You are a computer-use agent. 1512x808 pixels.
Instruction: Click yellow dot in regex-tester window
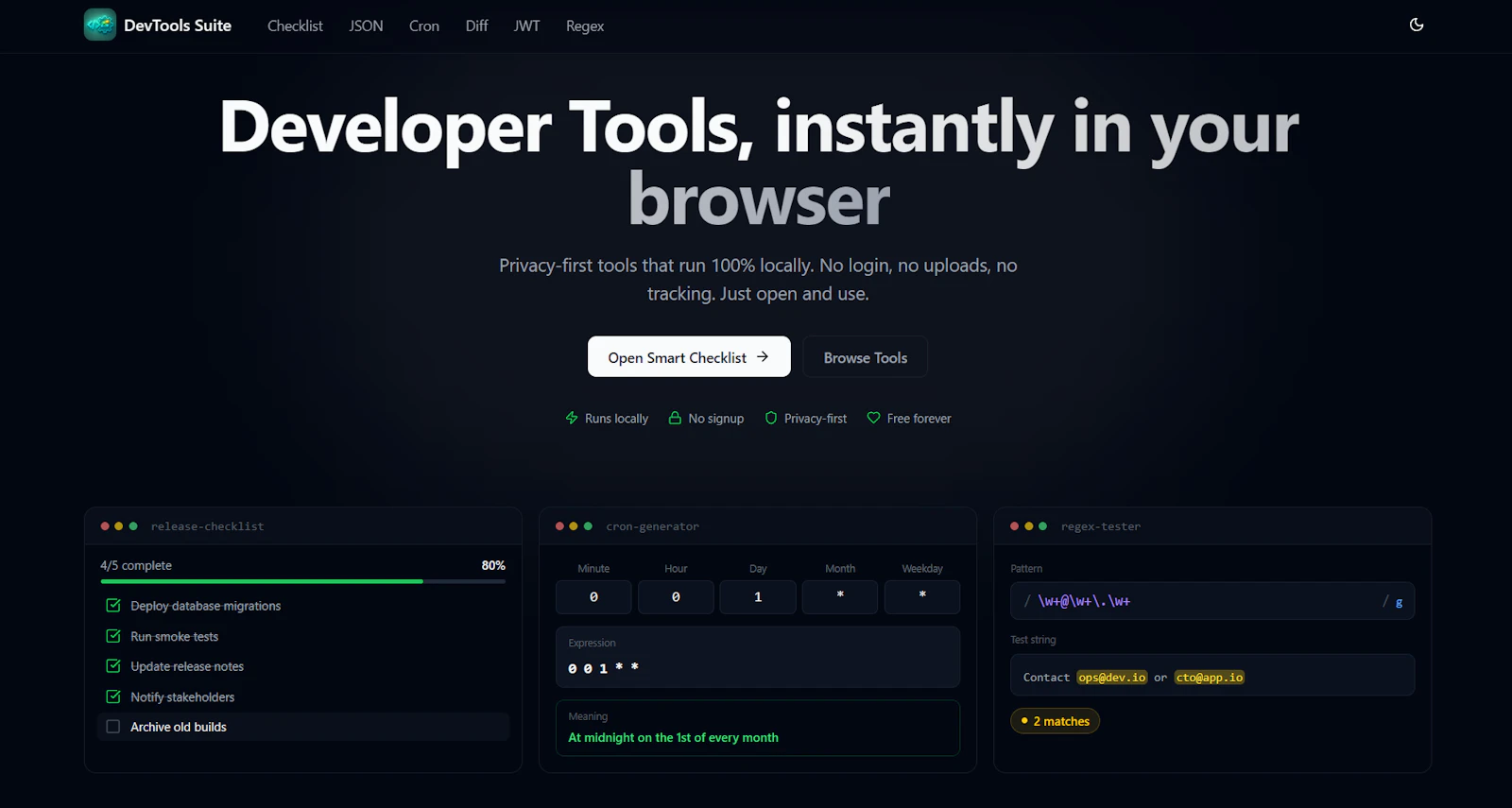[1029, 526]
